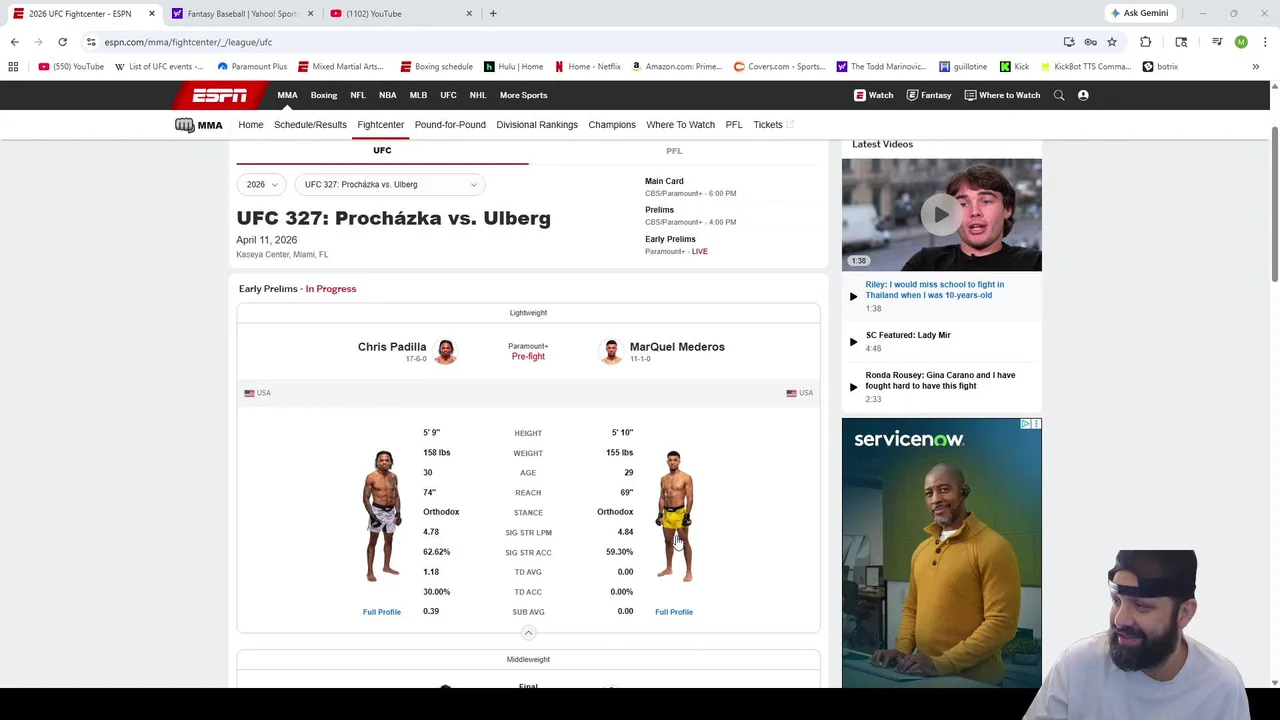This screenshot has height=720, width=1280.
Task: Open Where To Watch in the MMA menu
Action: point(680,125)
